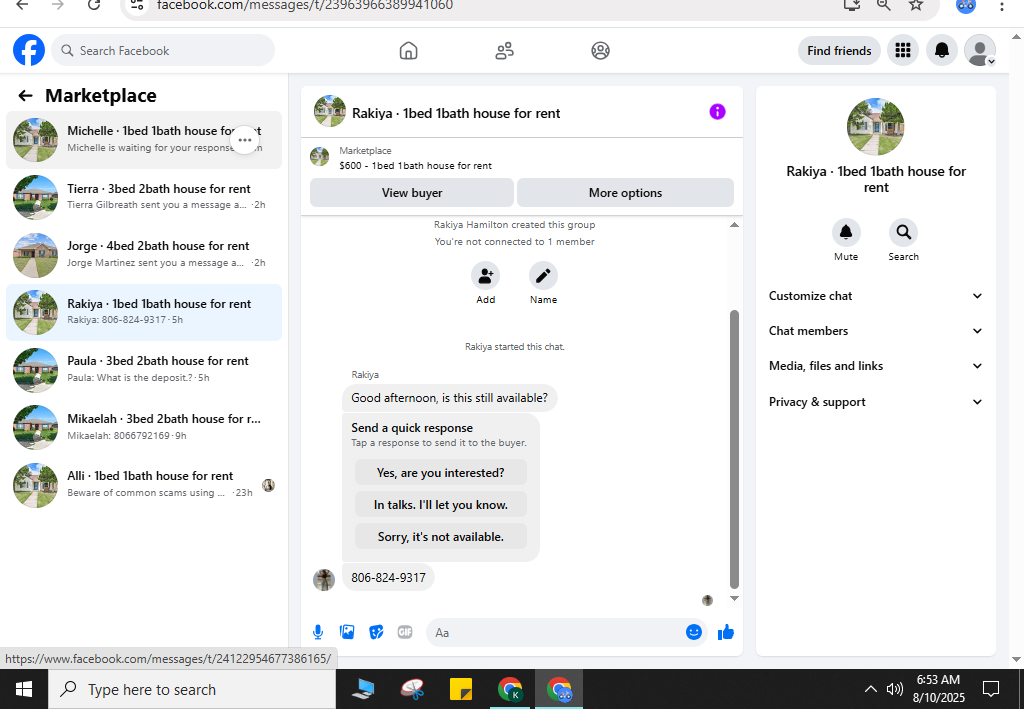Open Alli 1bed 1bath conversation
The image size is (1024, 709).
[x=144, y=484]
